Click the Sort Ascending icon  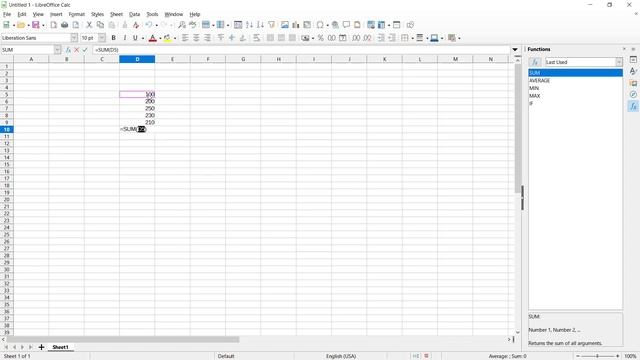coord(249,25)
